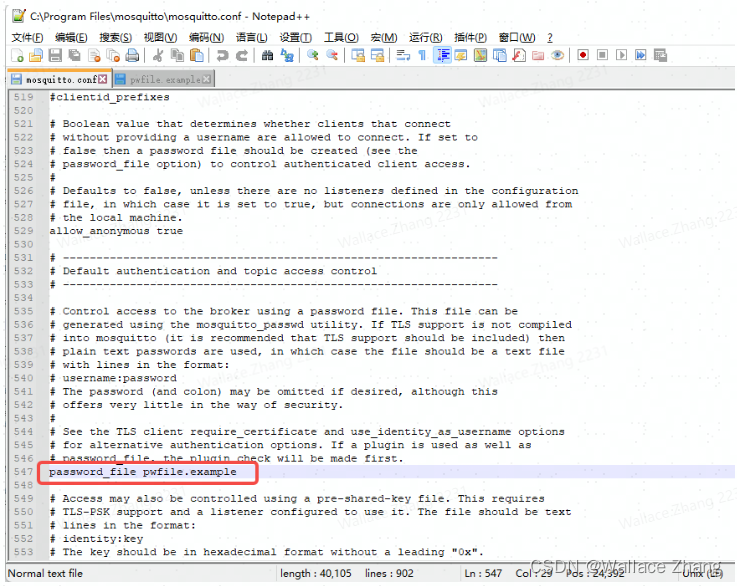Toggle word wrap icon
The image size is (737, 586).
coord(403,55)
